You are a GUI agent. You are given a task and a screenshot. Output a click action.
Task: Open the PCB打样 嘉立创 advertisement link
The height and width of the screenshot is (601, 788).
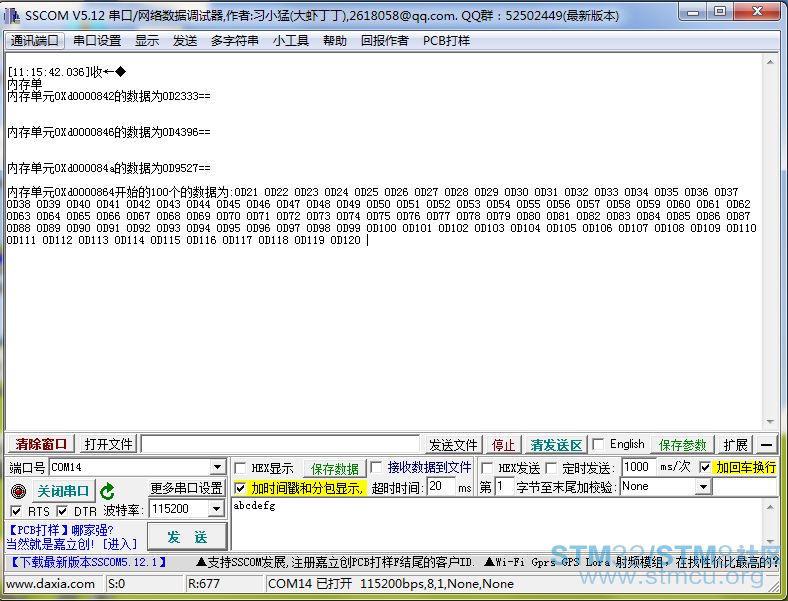pos(71,537)
